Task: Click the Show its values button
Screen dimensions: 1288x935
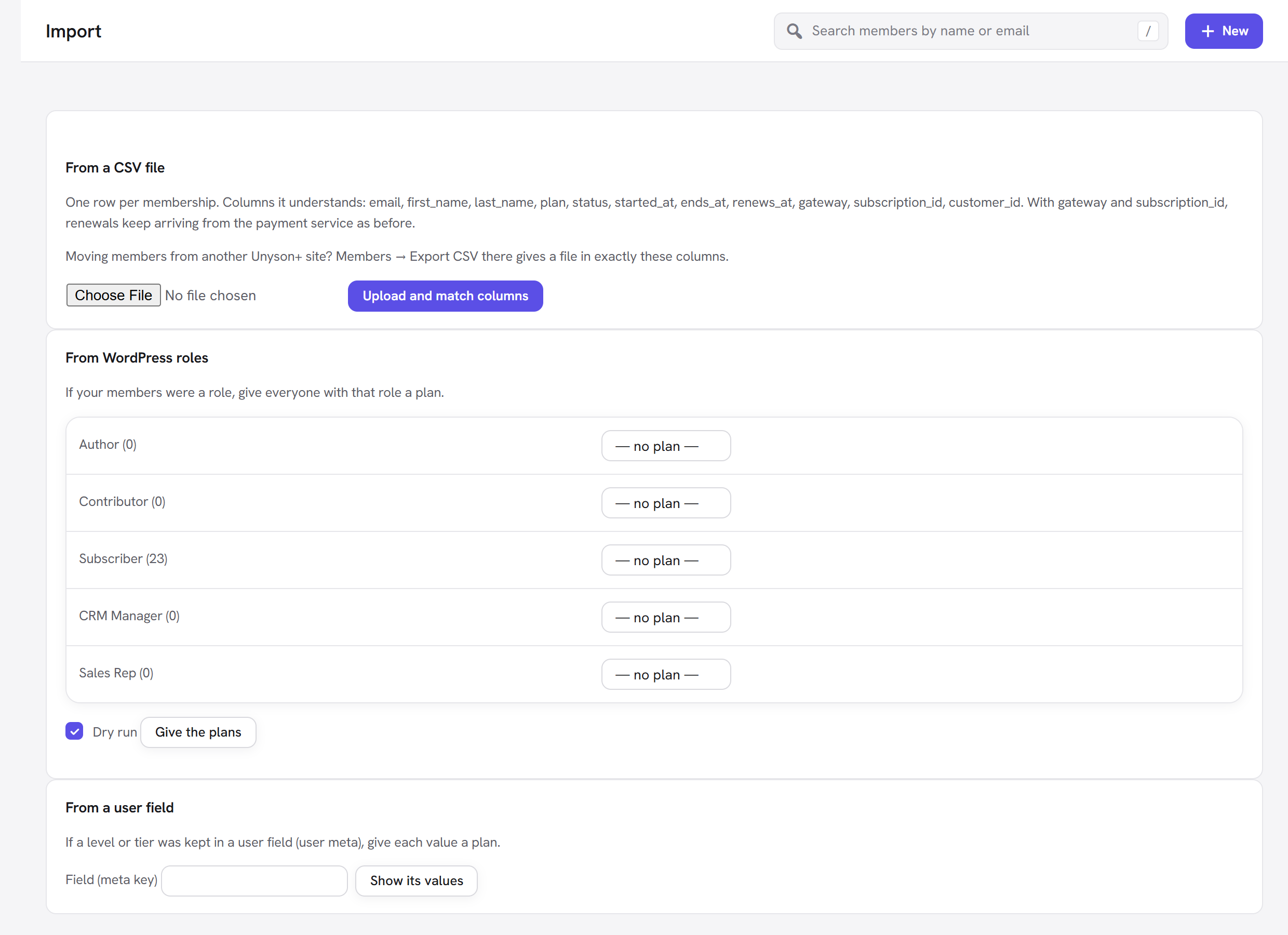Action: click(417, 880)
